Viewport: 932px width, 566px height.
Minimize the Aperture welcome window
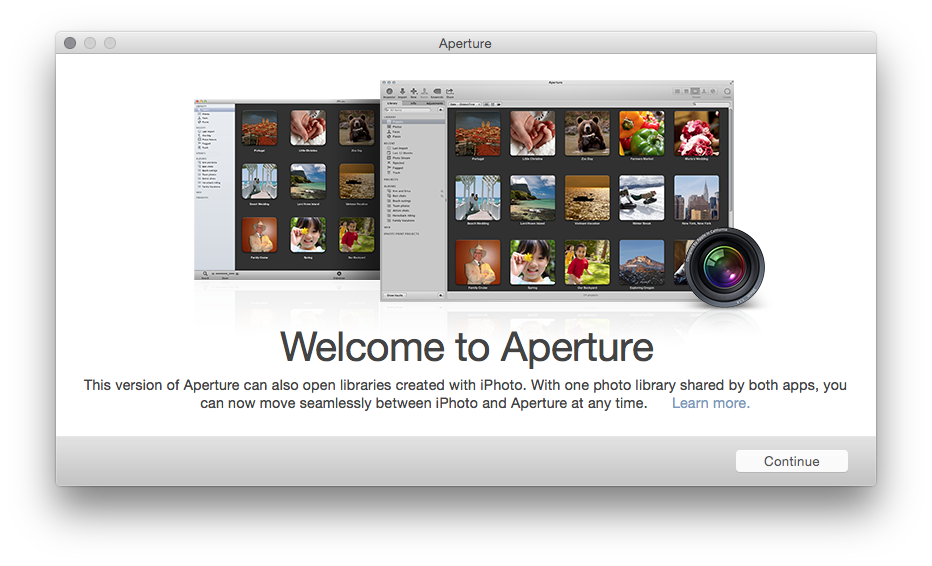coord(90,43)
